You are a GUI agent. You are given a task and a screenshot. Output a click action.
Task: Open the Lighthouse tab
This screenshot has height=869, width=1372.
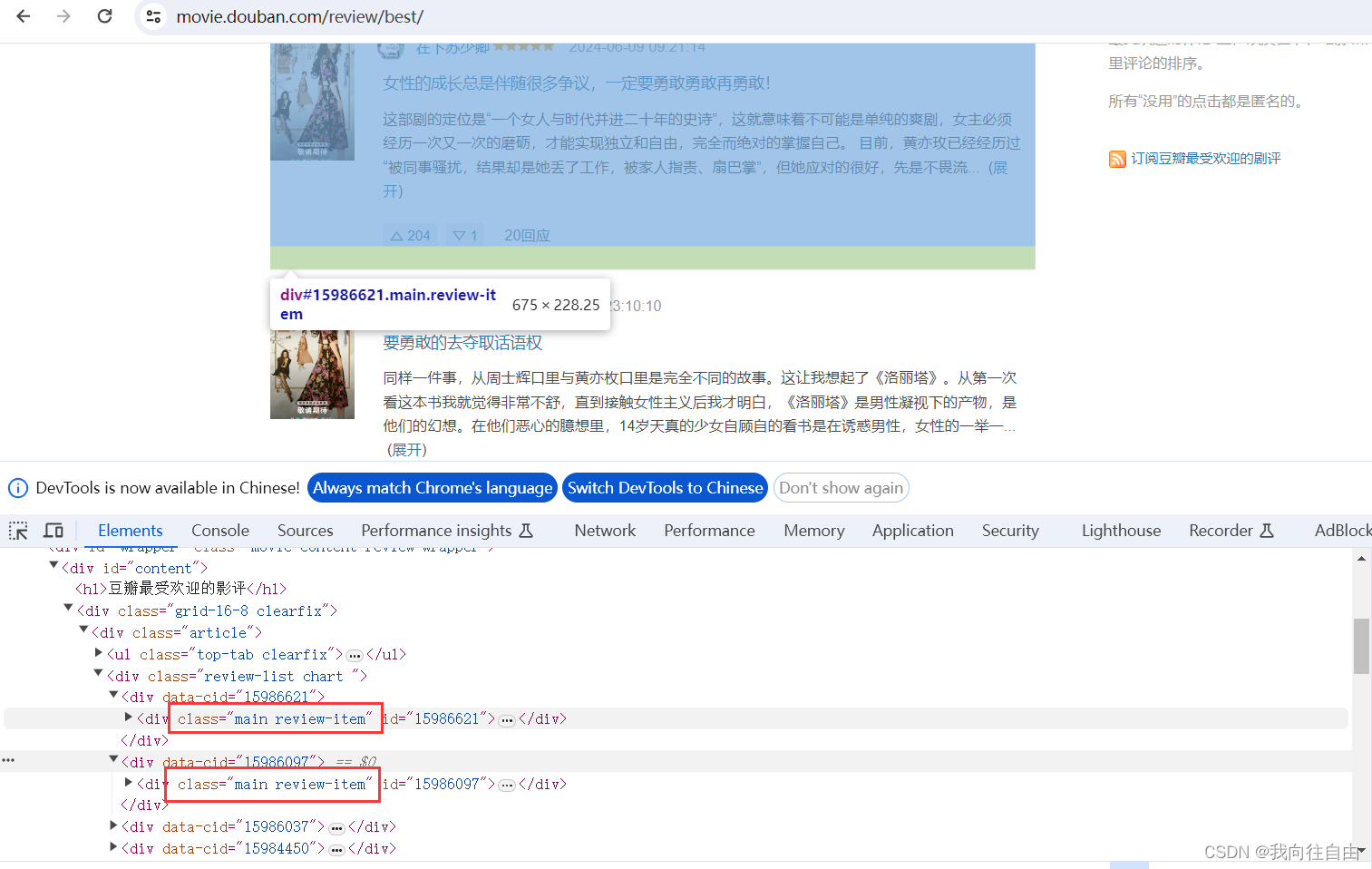[1121, 531]
